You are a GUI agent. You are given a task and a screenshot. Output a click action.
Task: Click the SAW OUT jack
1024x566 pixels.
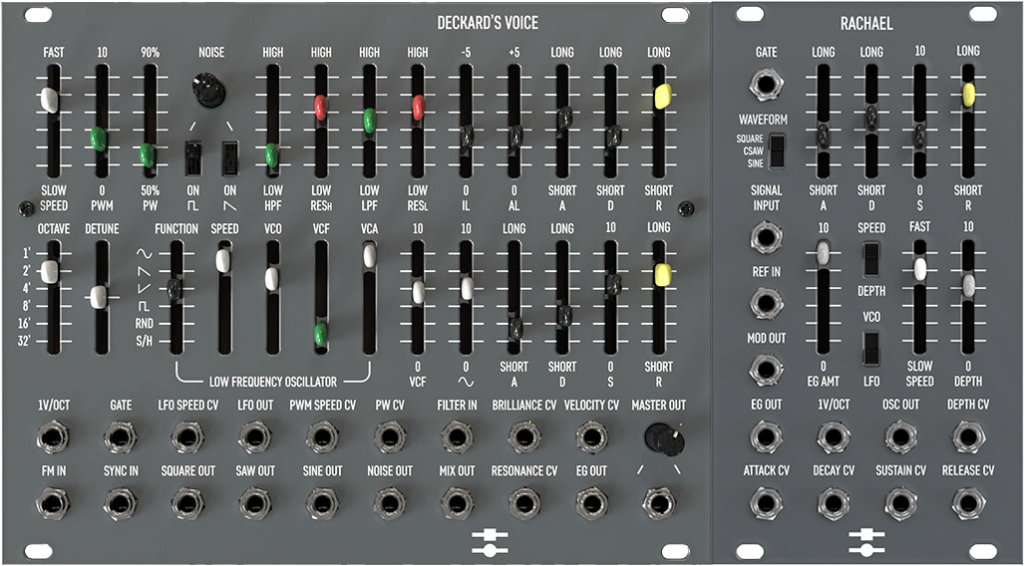pyautogui.click(x=255, y=503)
